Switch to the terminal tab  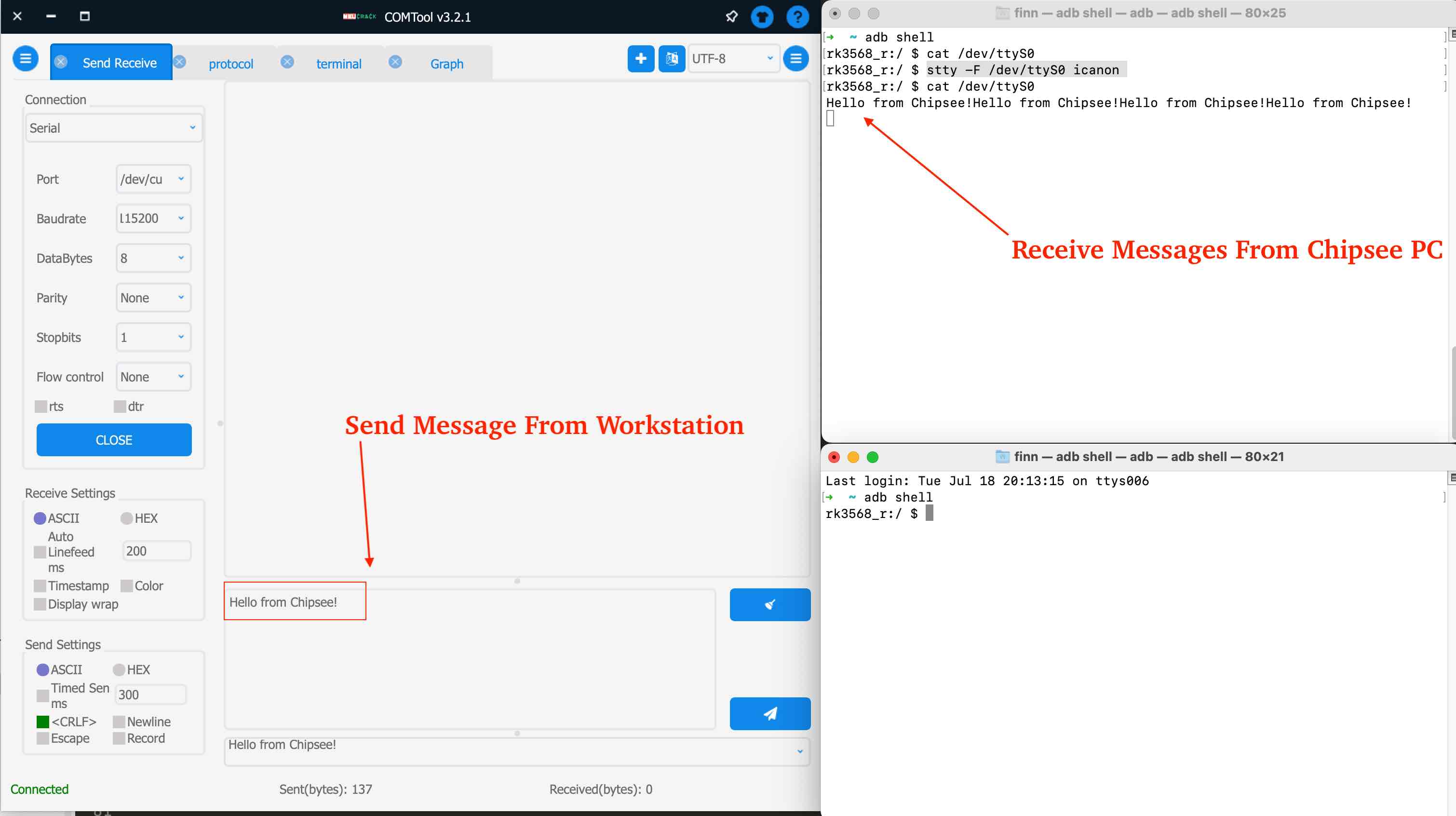point(338,64)
